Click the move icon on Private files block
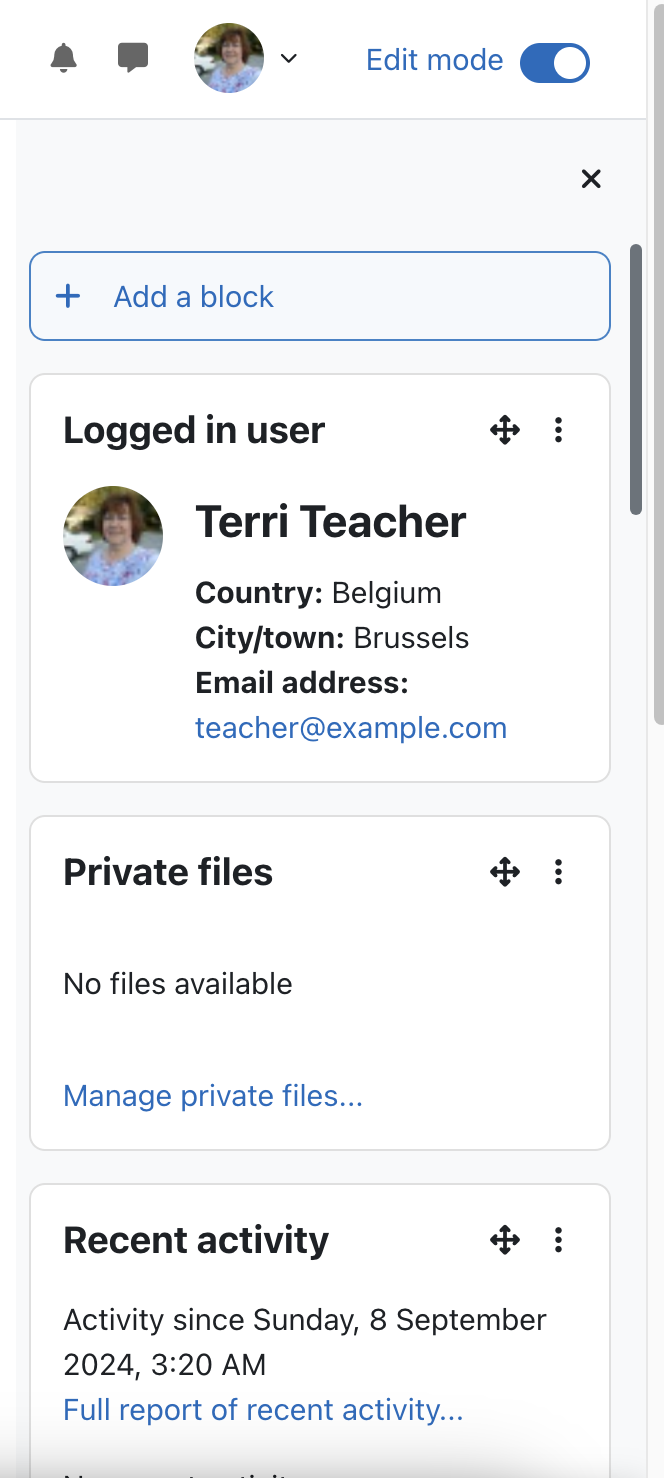Image resolution: width=664 pixels, height=1478 pixels. coord(505,872)
